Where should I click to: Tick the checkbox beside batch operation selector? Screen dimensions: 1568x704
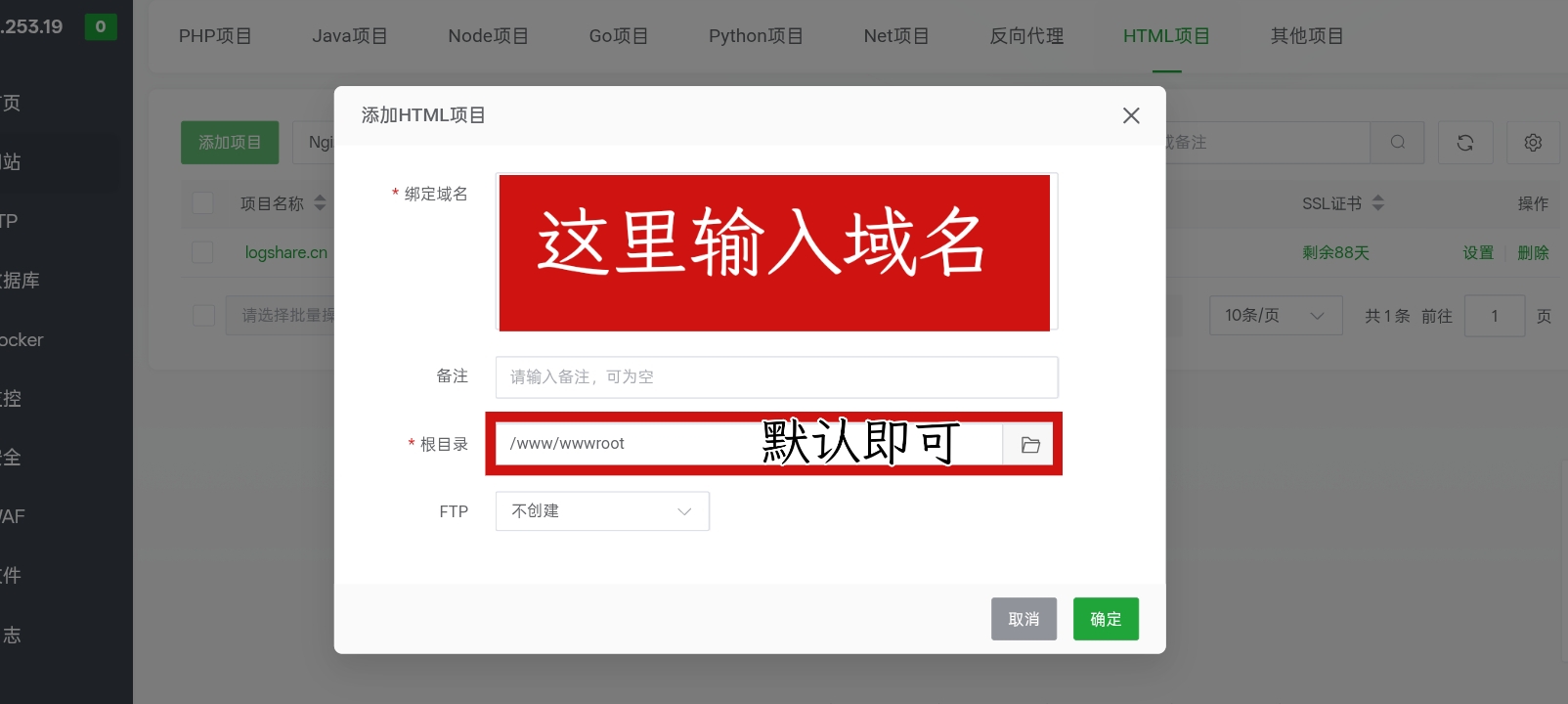coord(203,316)
